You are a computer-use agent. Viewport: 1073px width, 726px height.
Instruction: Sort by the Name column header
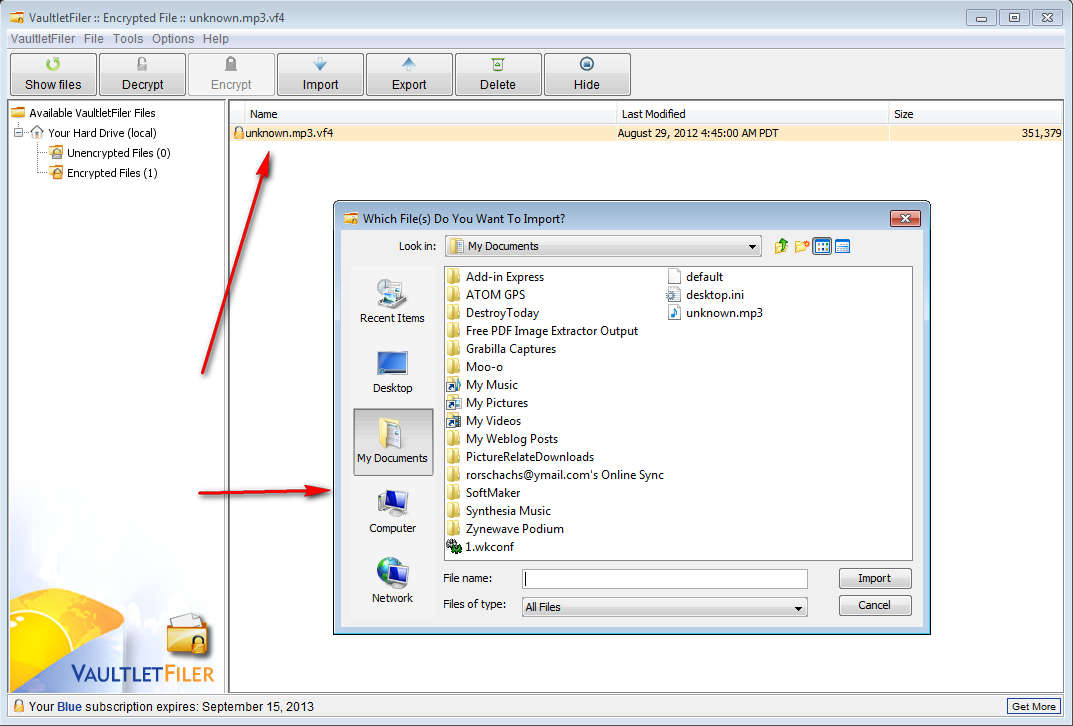pyautogui.click(x=430, y=114)
